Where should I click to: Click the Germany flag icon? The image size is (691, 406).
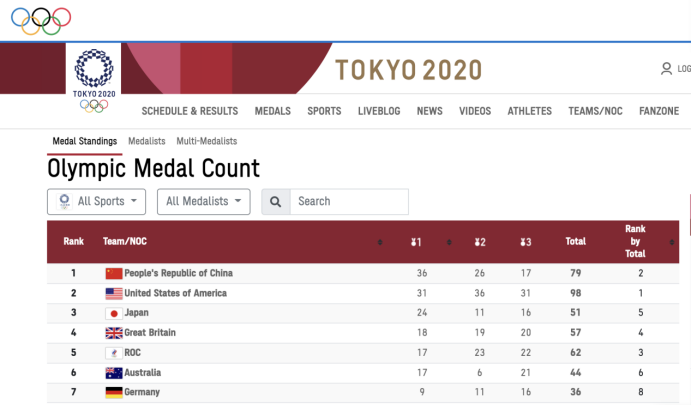114,392
